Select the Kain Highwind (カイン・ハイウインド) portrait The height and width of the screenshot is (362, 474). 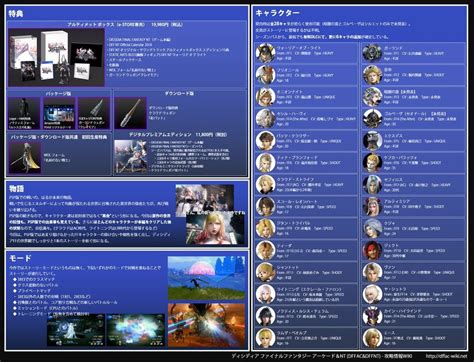372,316
